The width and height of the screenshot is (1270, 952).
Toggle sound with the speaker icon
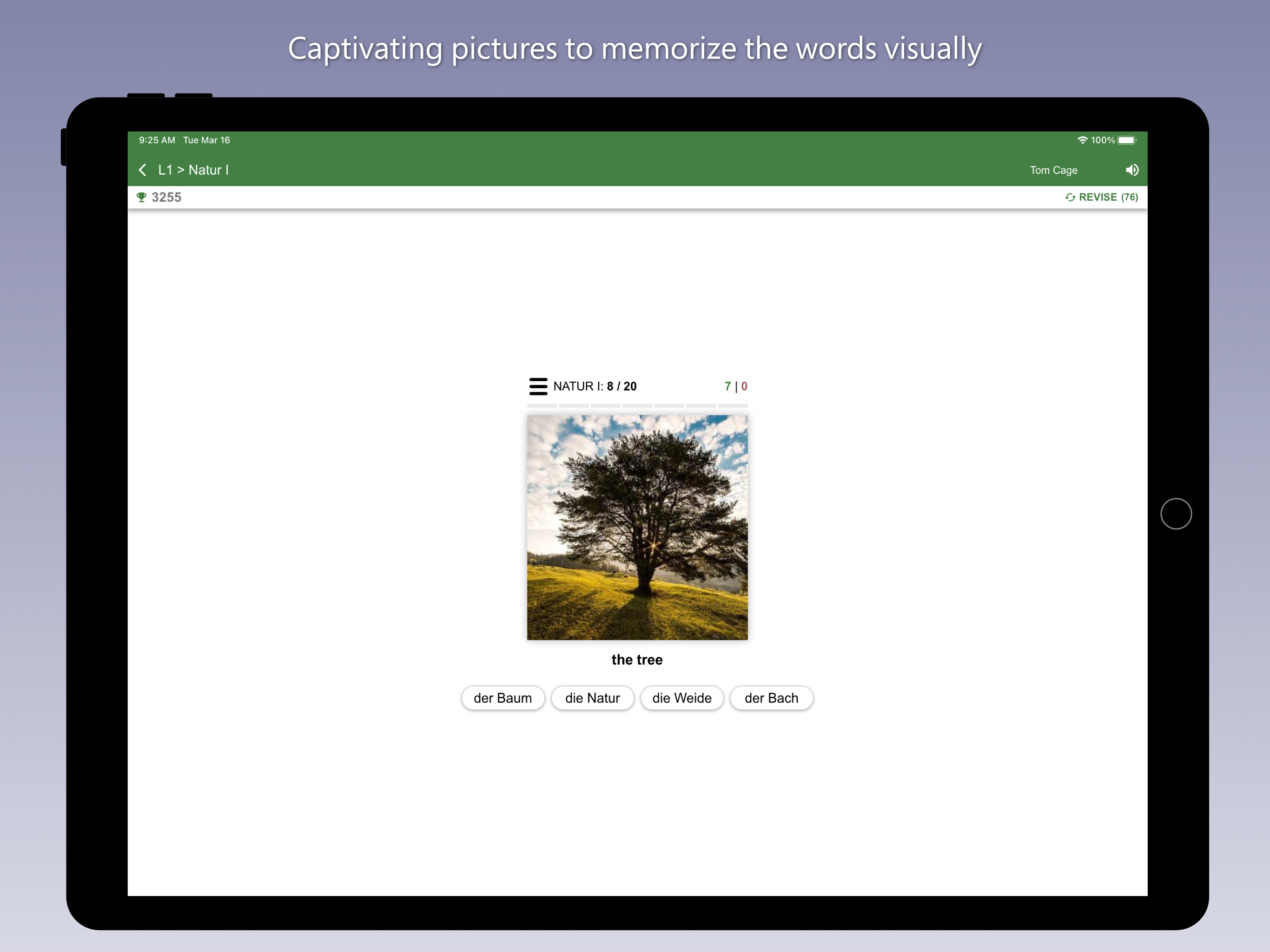click(x=1131, y=170)
